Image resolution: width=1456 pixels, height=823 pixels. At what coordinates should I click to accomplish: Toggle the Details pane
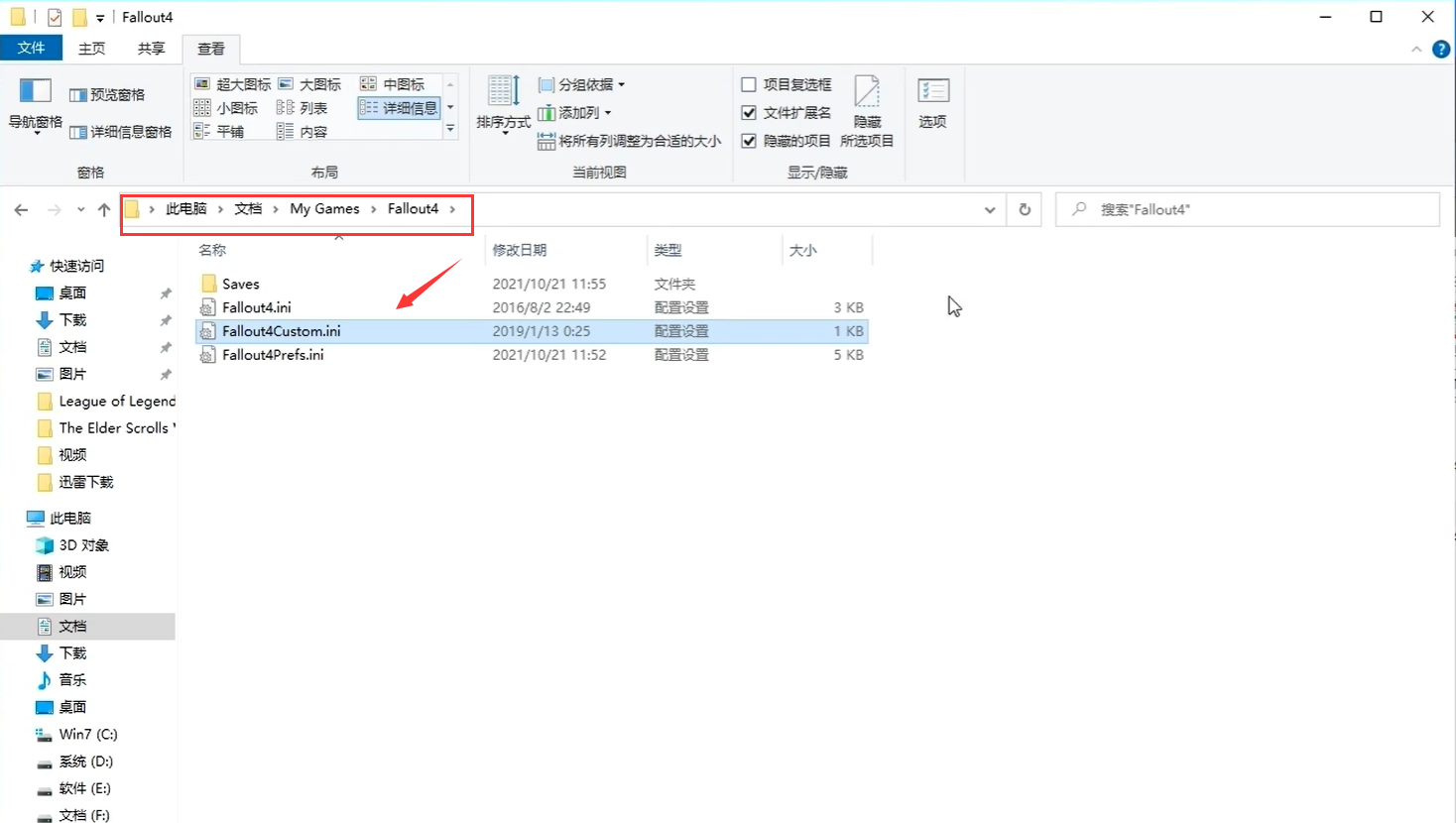pyautogui.click(x=120, y=132)
